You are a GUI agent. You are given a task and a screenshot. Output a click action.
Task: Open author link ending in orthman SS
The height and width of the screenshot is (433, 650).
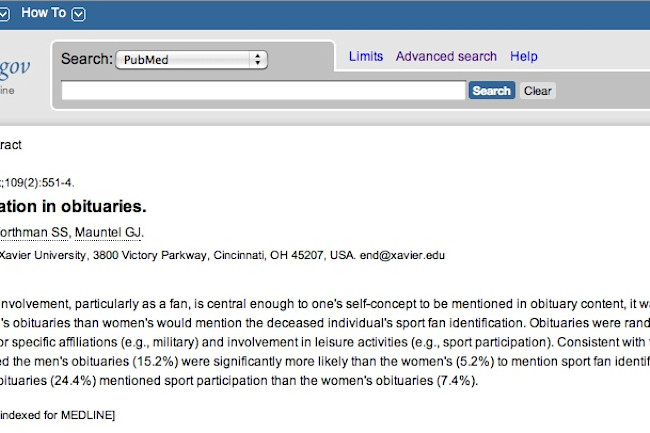[x=34, y=232]
